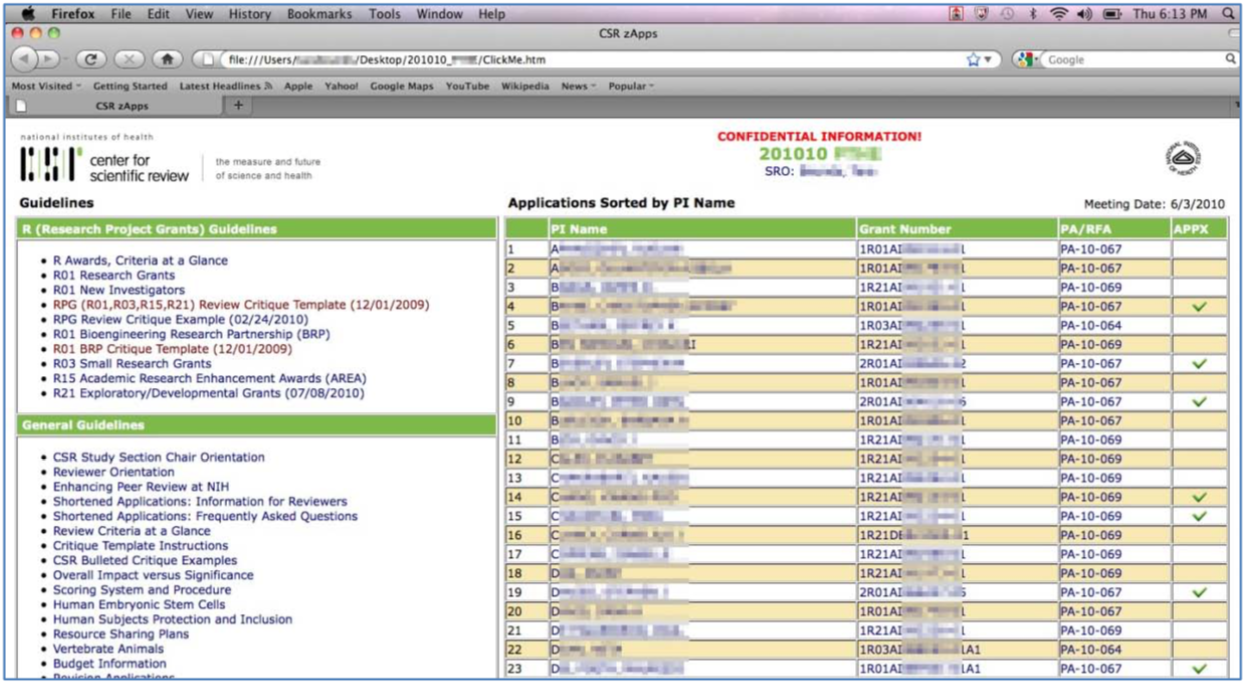
Task: Open the Tools menu
Action: pyautogui.click(x=384, y=14)
